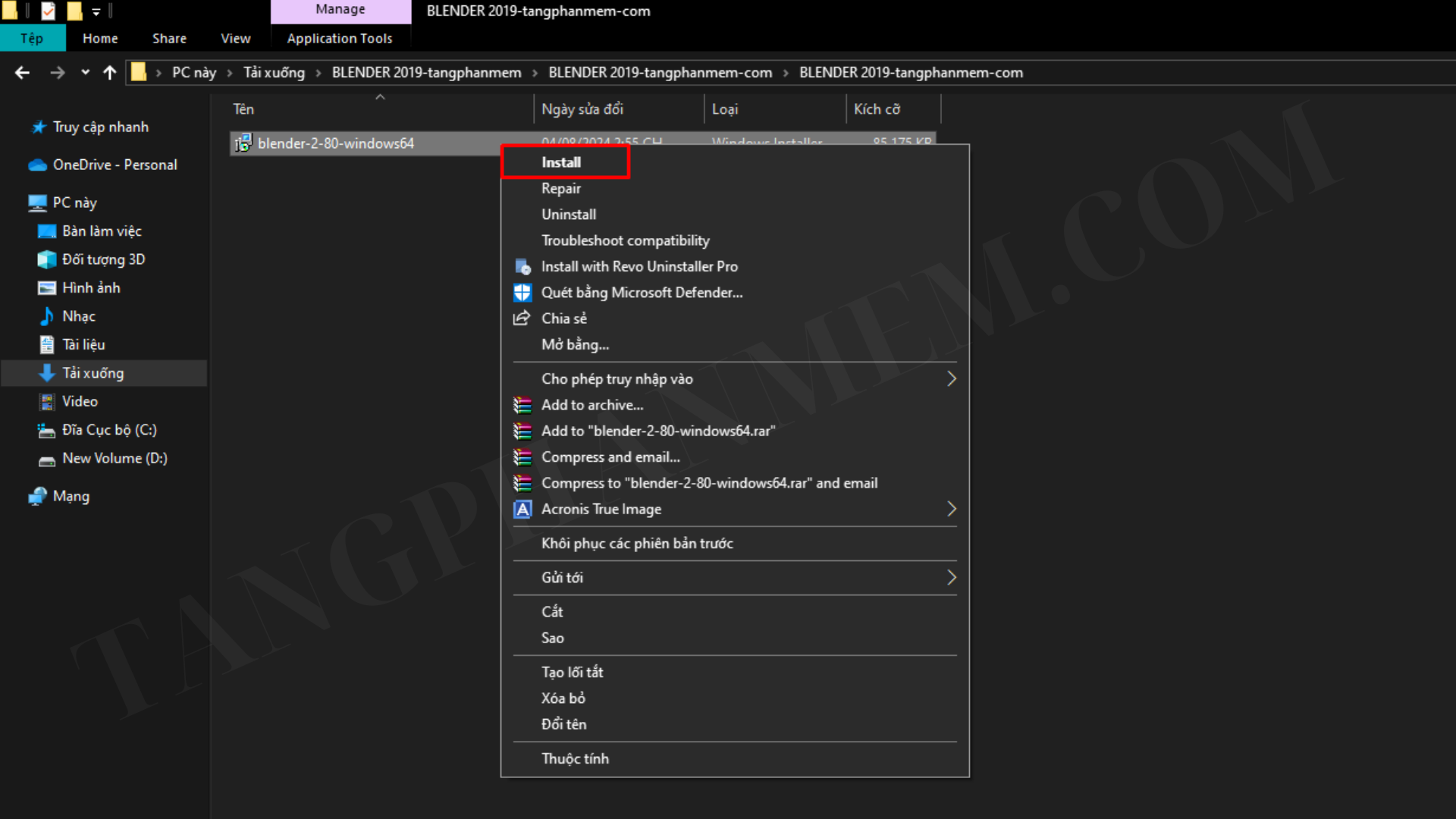Click the Chia sẻ share icon
Screen dimensions: 1456x819
pyautogui.click(x=522, y=318)
